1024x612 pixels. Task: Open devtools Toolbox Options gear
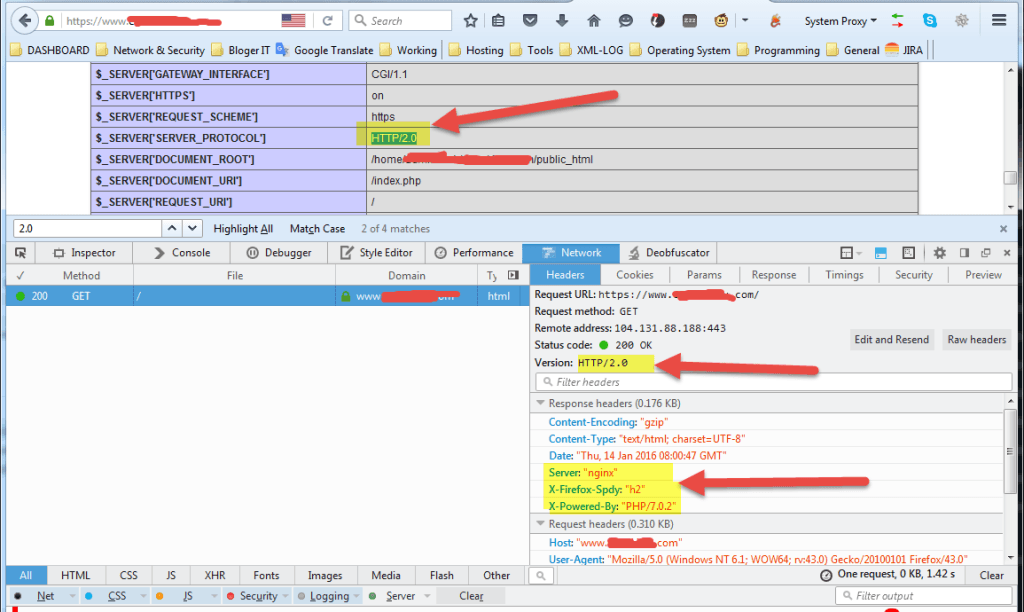(939, 253)
